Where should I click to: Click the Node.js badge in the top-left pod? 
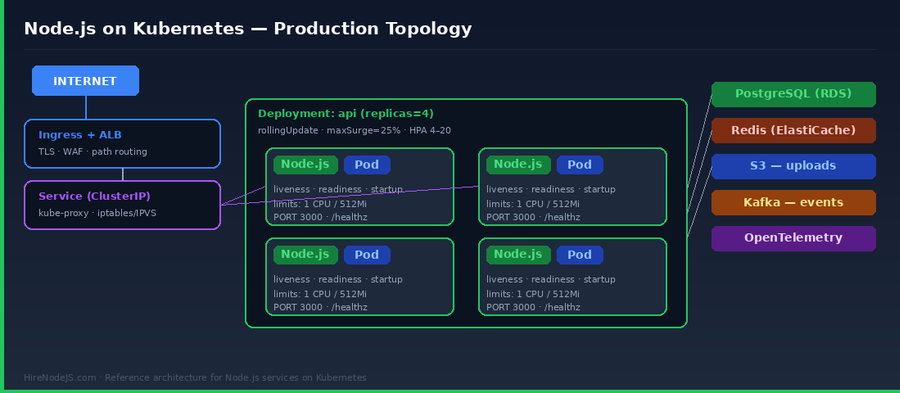coord(305,165)
